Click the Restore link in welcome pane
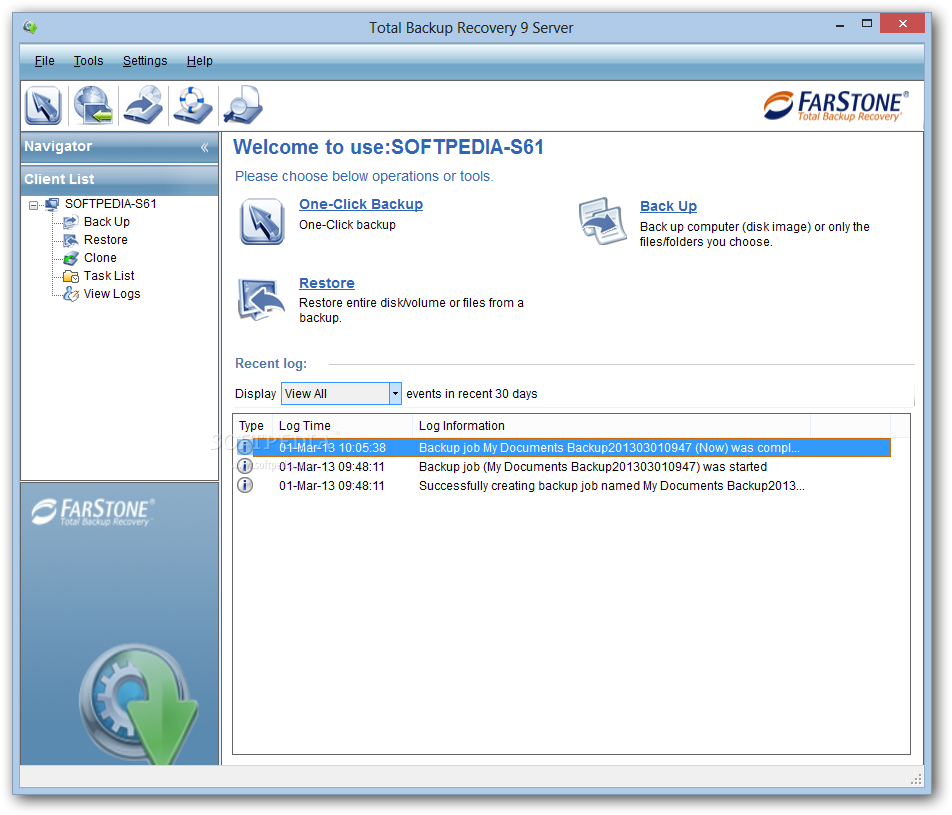 pyautogui.click(x=327, y=284)
